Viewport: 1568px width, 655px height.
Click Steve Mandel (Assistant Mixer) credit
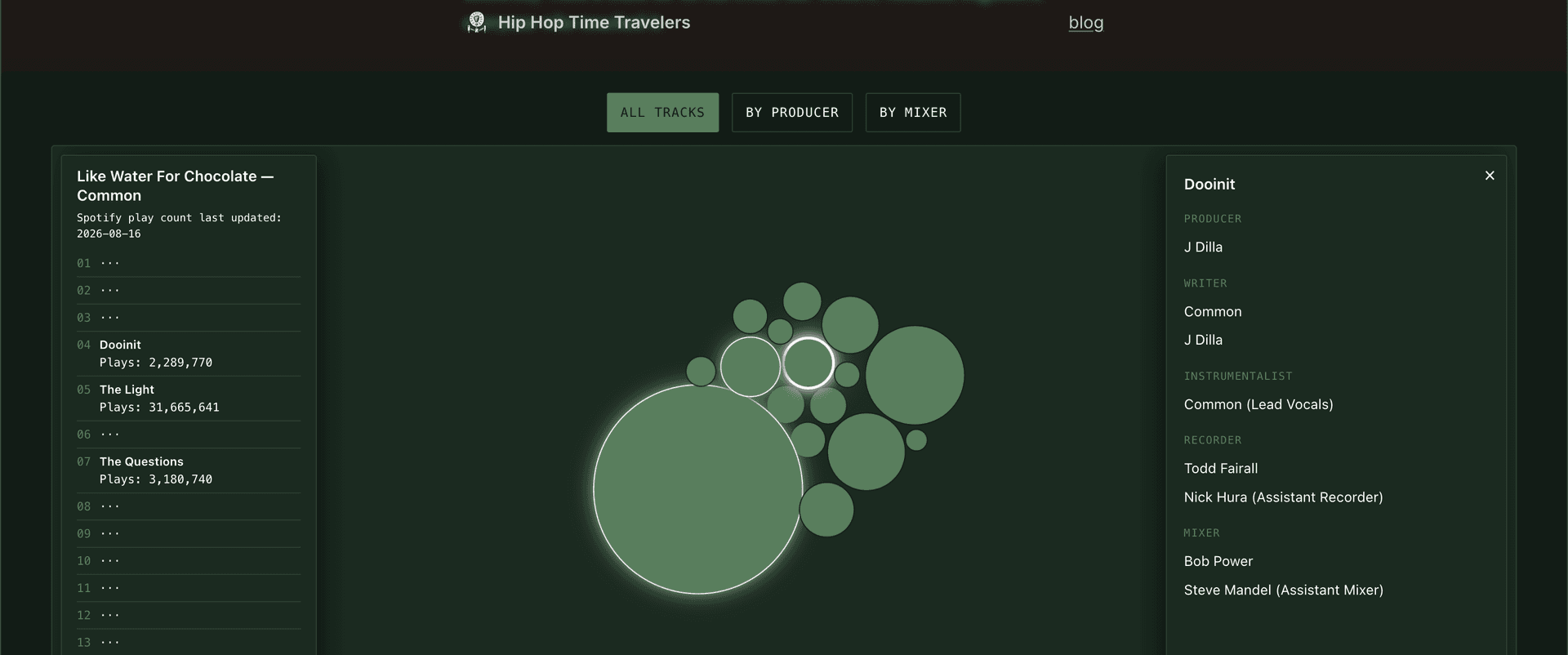point(1284,590)
